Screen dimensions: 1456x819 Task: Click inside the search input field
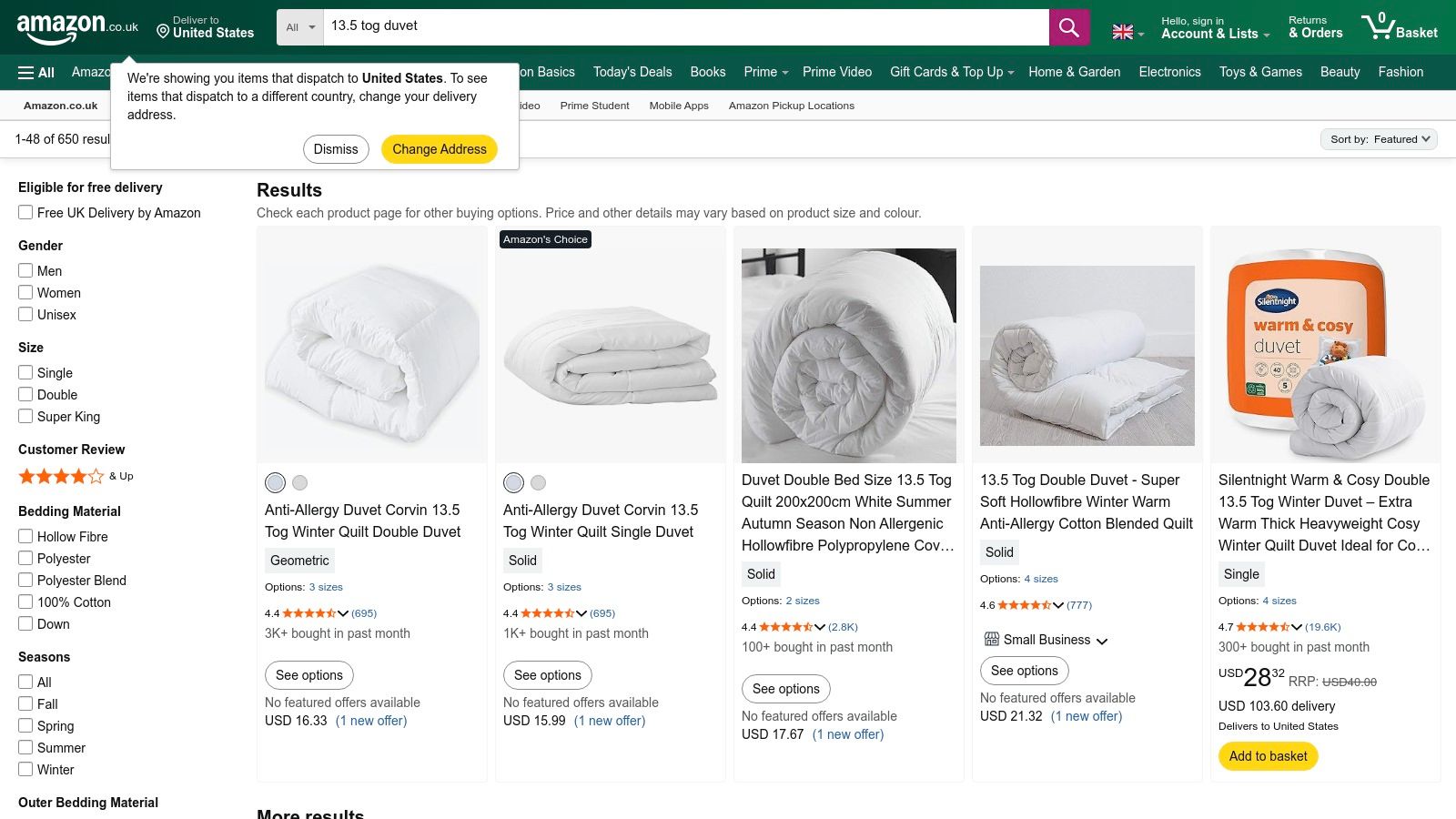(637, 26)
